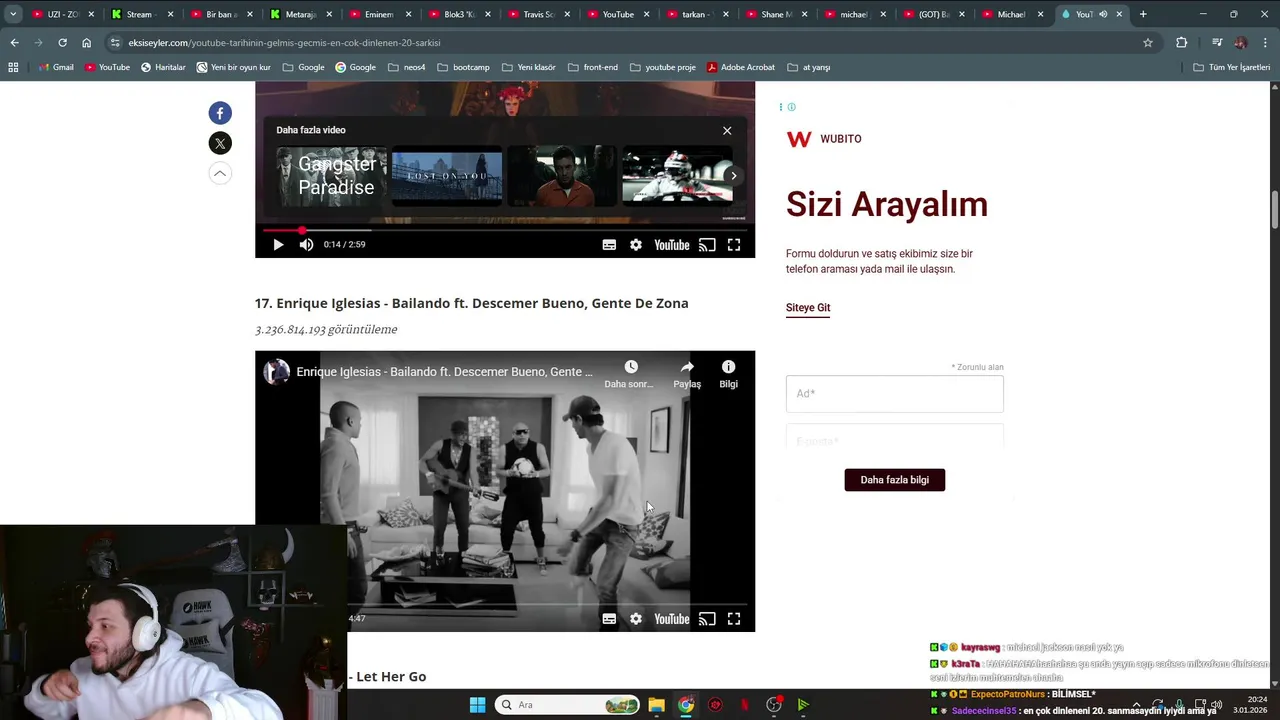Cast the Bailando video to a device
The image size is (1280, 720).
coord(707,619)
